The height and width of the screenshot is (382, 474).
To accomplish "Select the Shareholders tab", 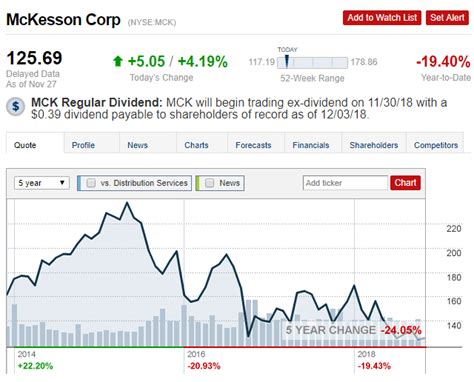I will (374, 145).
